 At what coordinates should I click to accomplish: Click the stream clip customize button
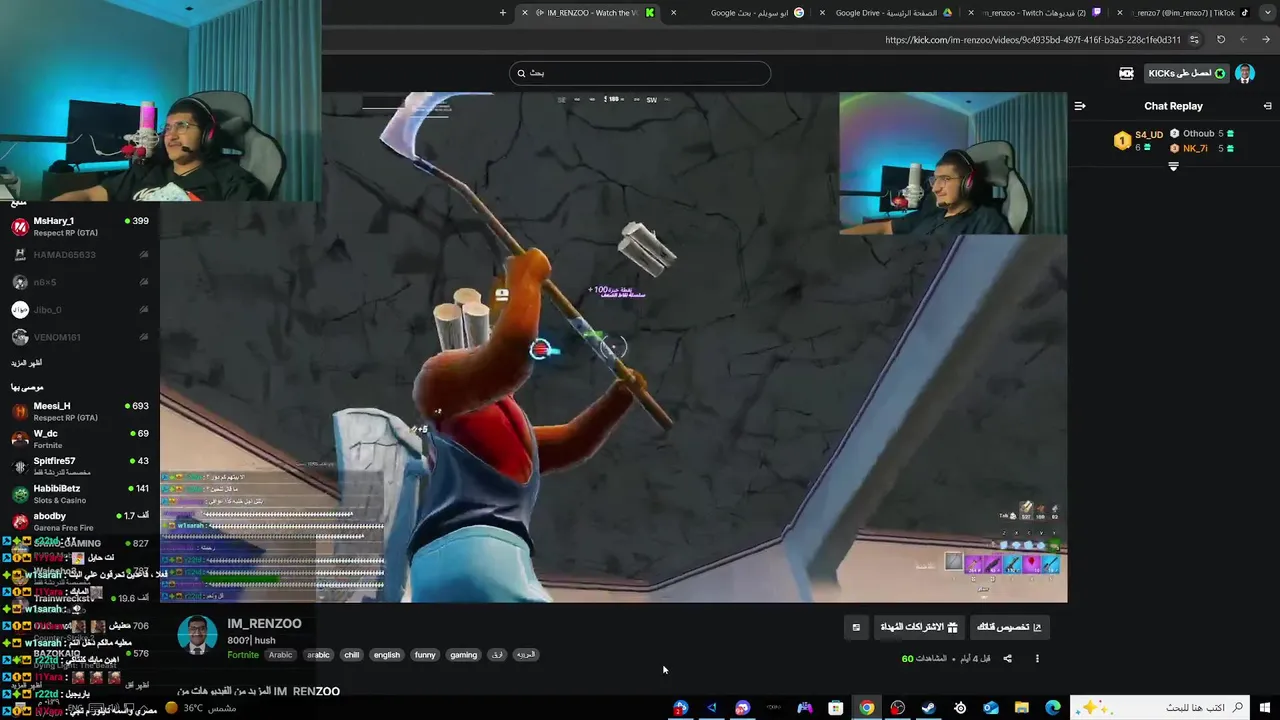(1008, 627)
